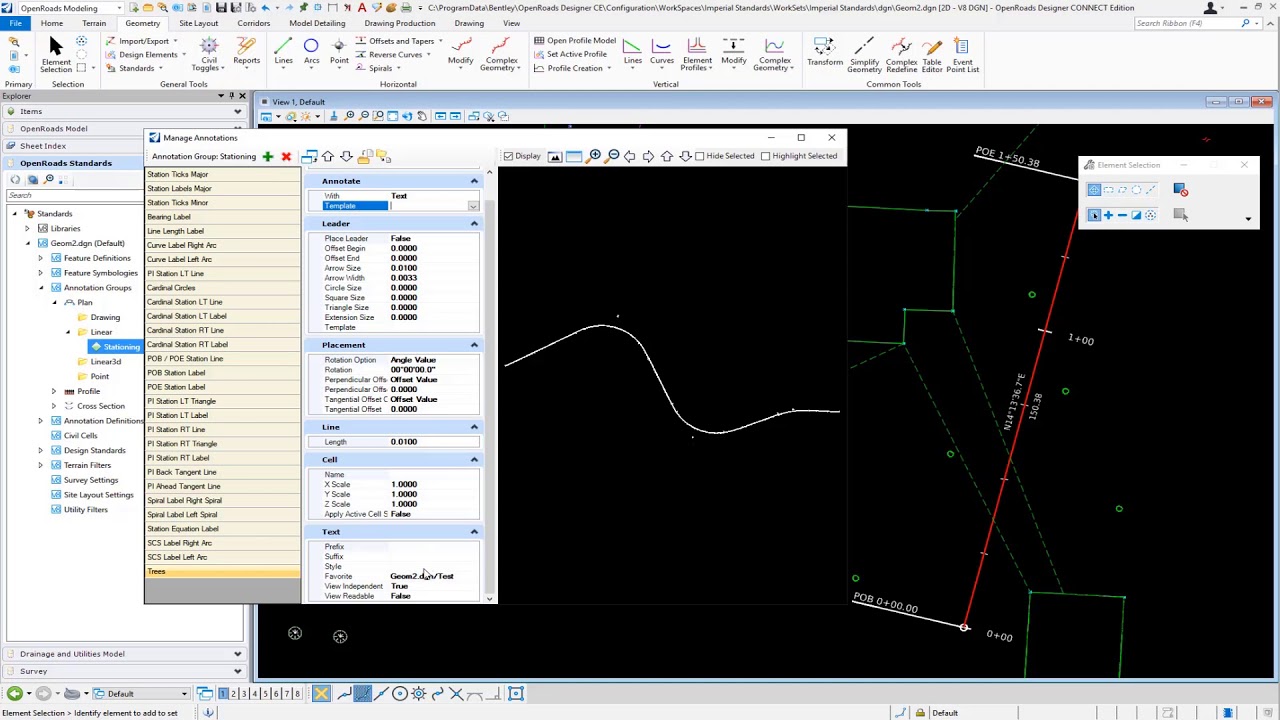
Task: Delete annotation using red X icon
Action: point(286,157)
